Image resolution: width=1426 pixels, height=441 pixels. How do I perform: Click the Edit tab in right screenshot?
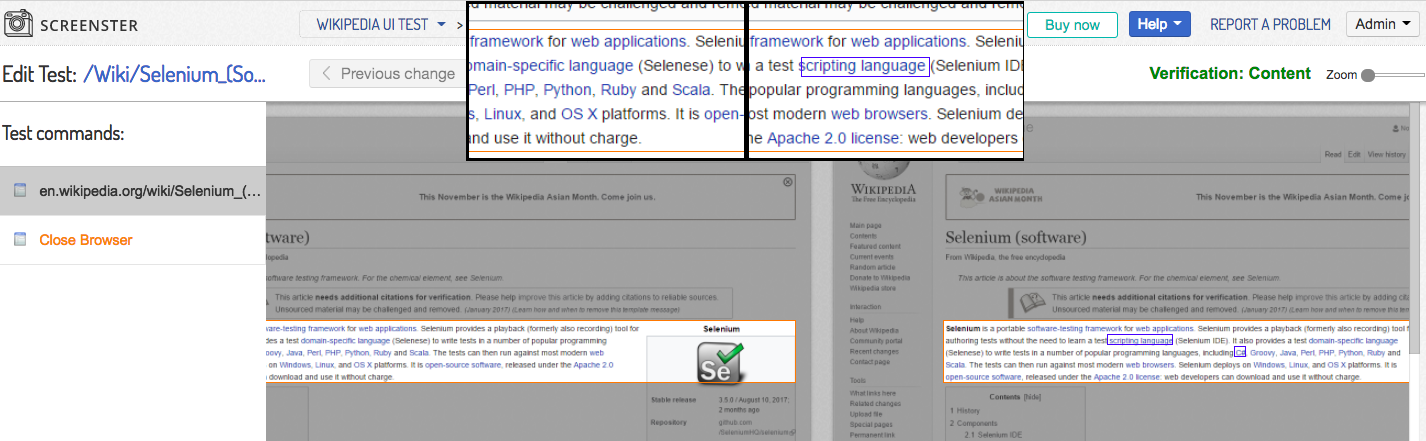coord(1354,155)
